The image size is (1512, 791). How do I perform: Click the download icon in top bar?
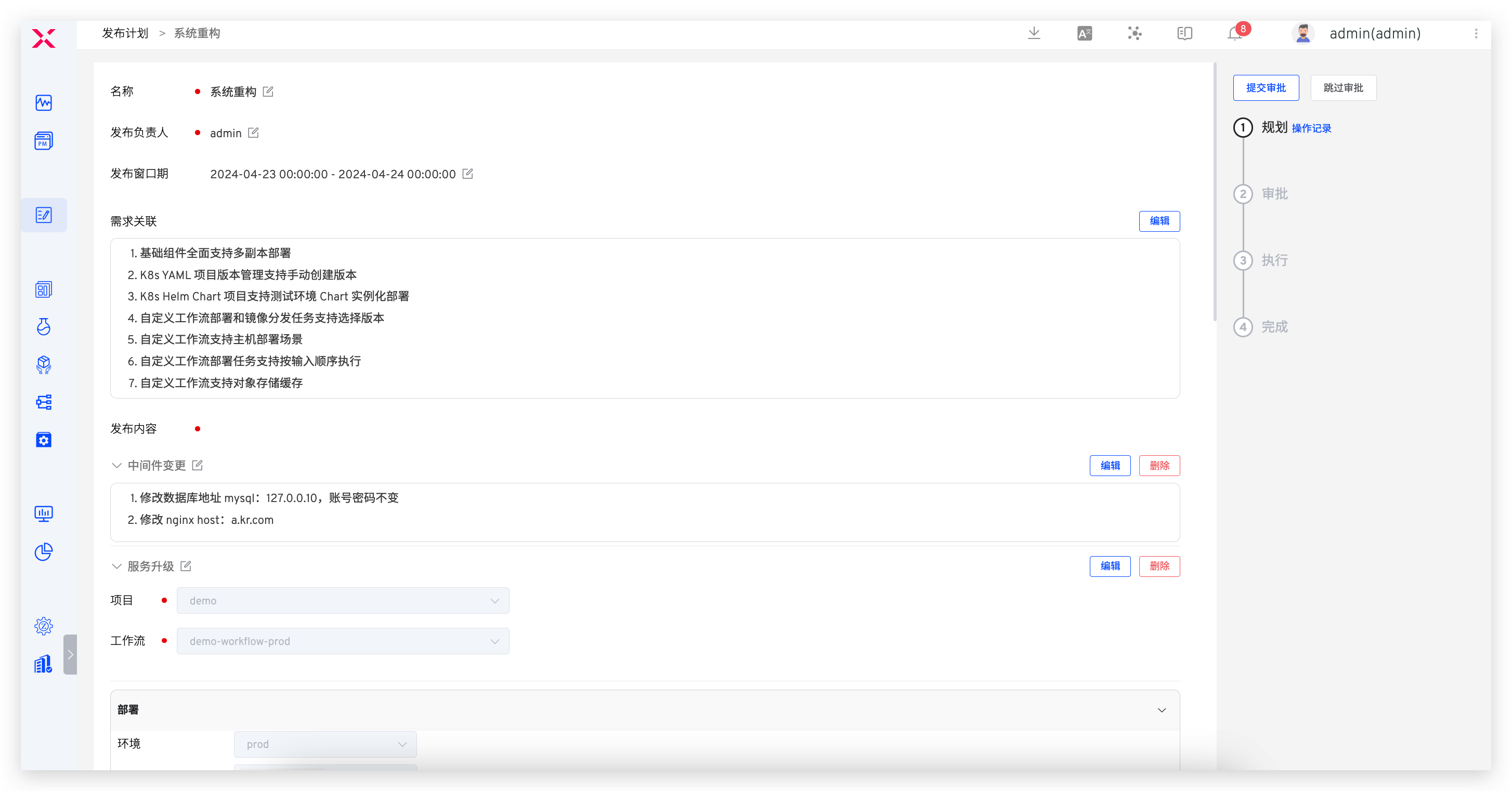[x=1034, y=33]
